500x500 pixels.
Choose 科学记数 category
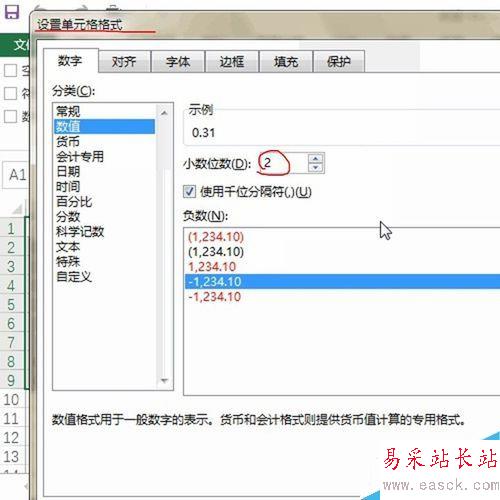[104, 232]
